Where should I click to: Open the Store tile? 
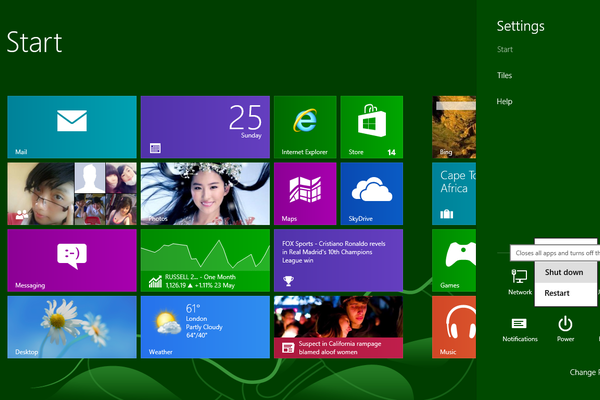pyautogui.click(x=372, y=127)
